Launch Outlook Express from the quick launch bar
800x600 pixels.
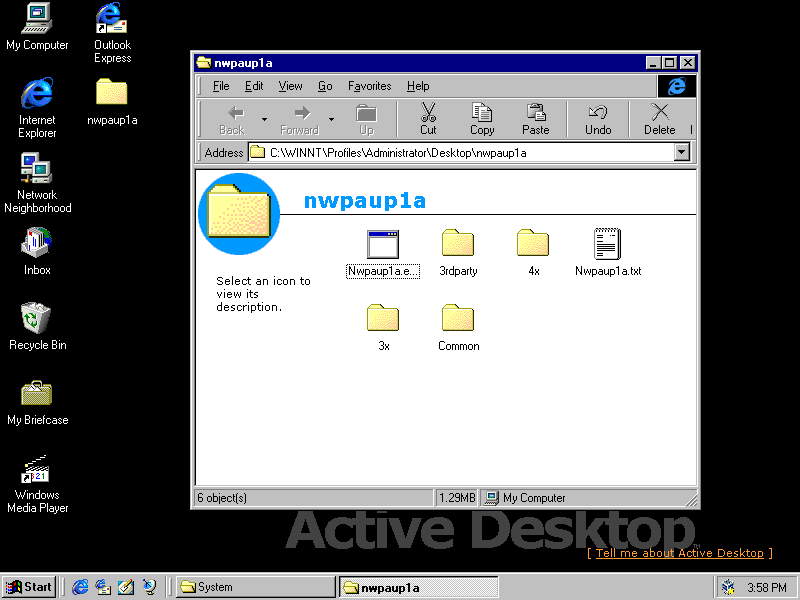point(103,587)
